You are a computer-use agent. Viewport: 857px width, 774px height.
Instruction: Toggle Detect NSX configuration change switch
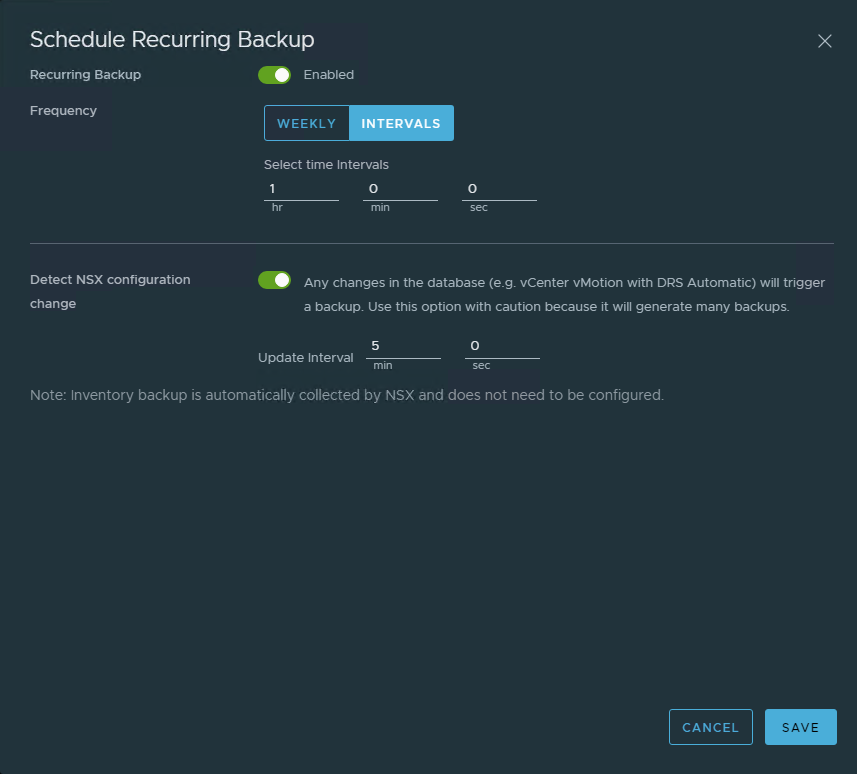pos(274,280)
